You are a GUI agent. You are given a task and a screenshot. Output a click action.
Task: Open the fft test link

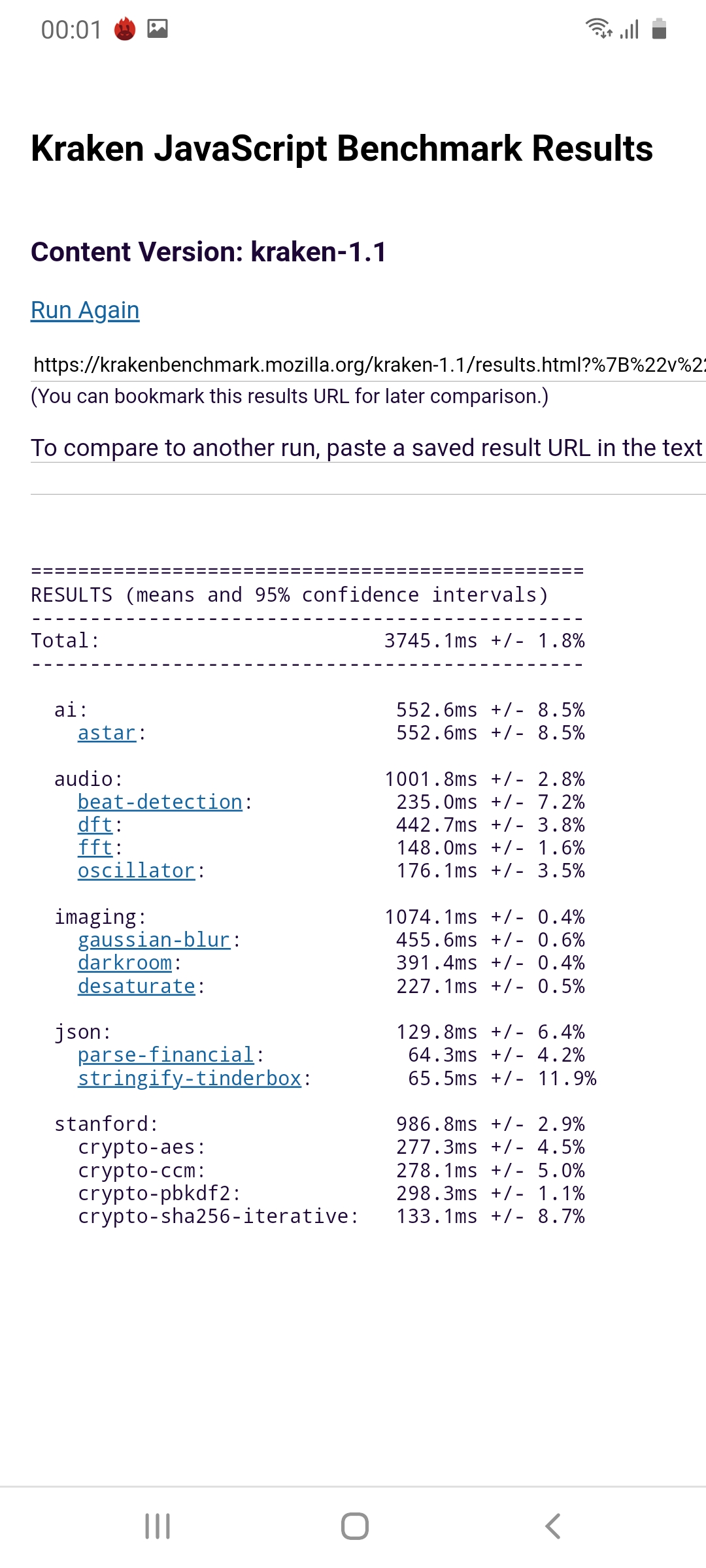click(95, 847)
